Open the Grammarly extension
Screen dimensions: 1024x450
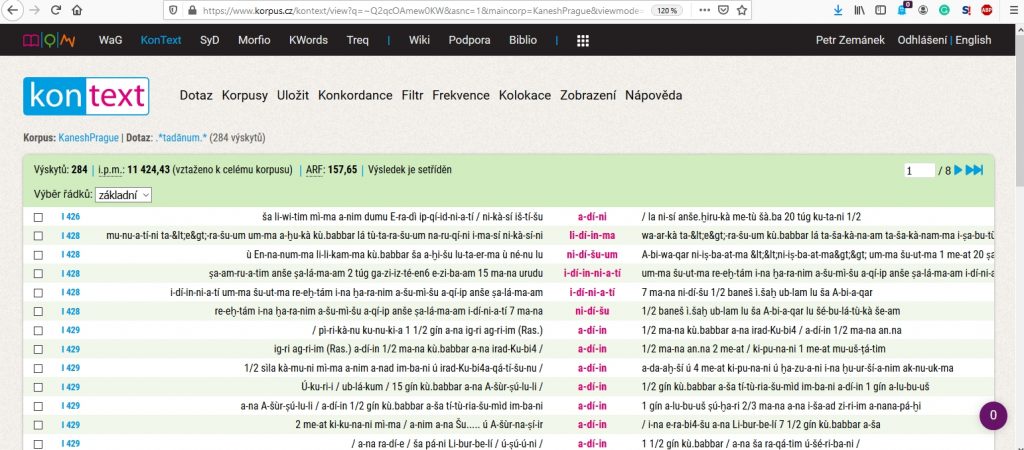tap(944, 10)
